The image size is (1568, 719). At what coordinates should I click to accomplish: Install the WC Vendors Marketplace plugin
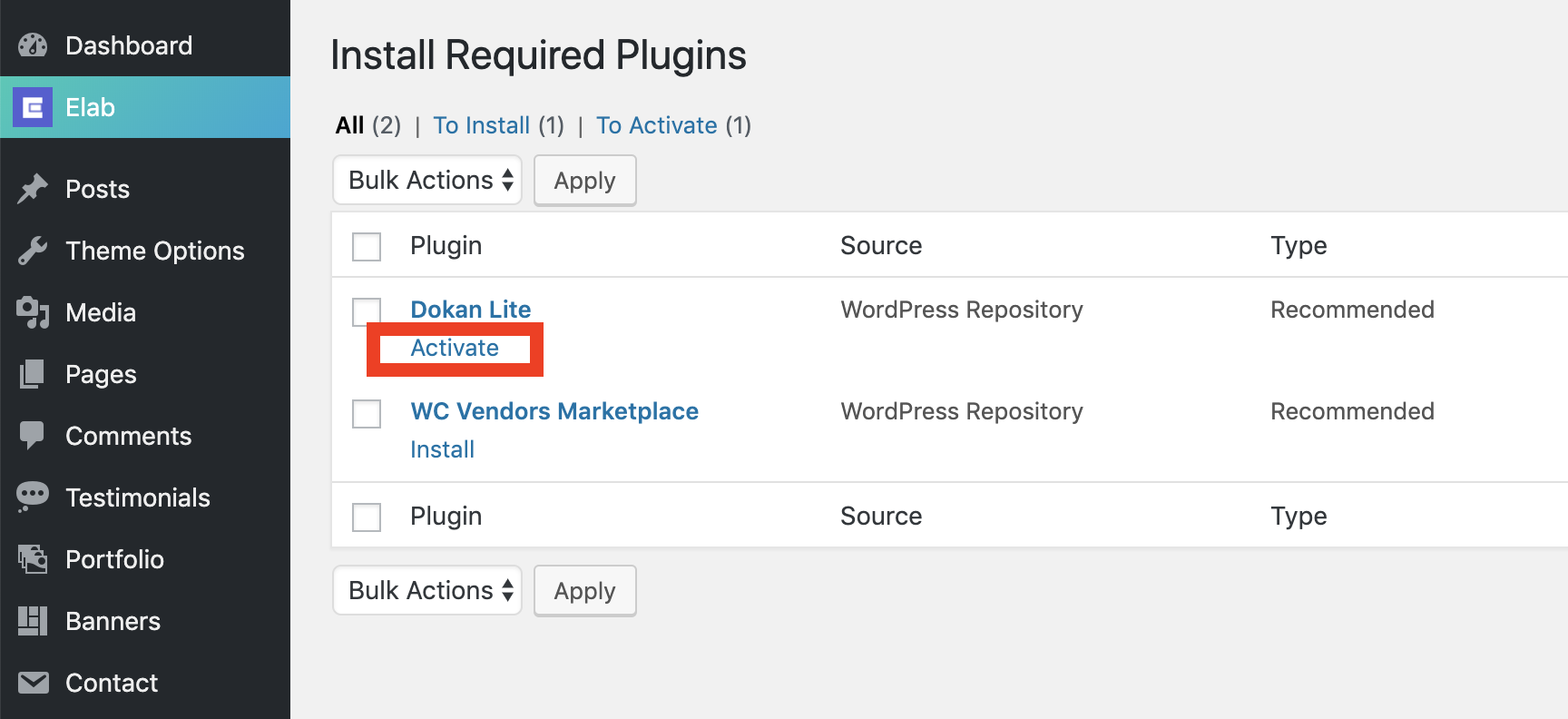(x=443, y=449)
